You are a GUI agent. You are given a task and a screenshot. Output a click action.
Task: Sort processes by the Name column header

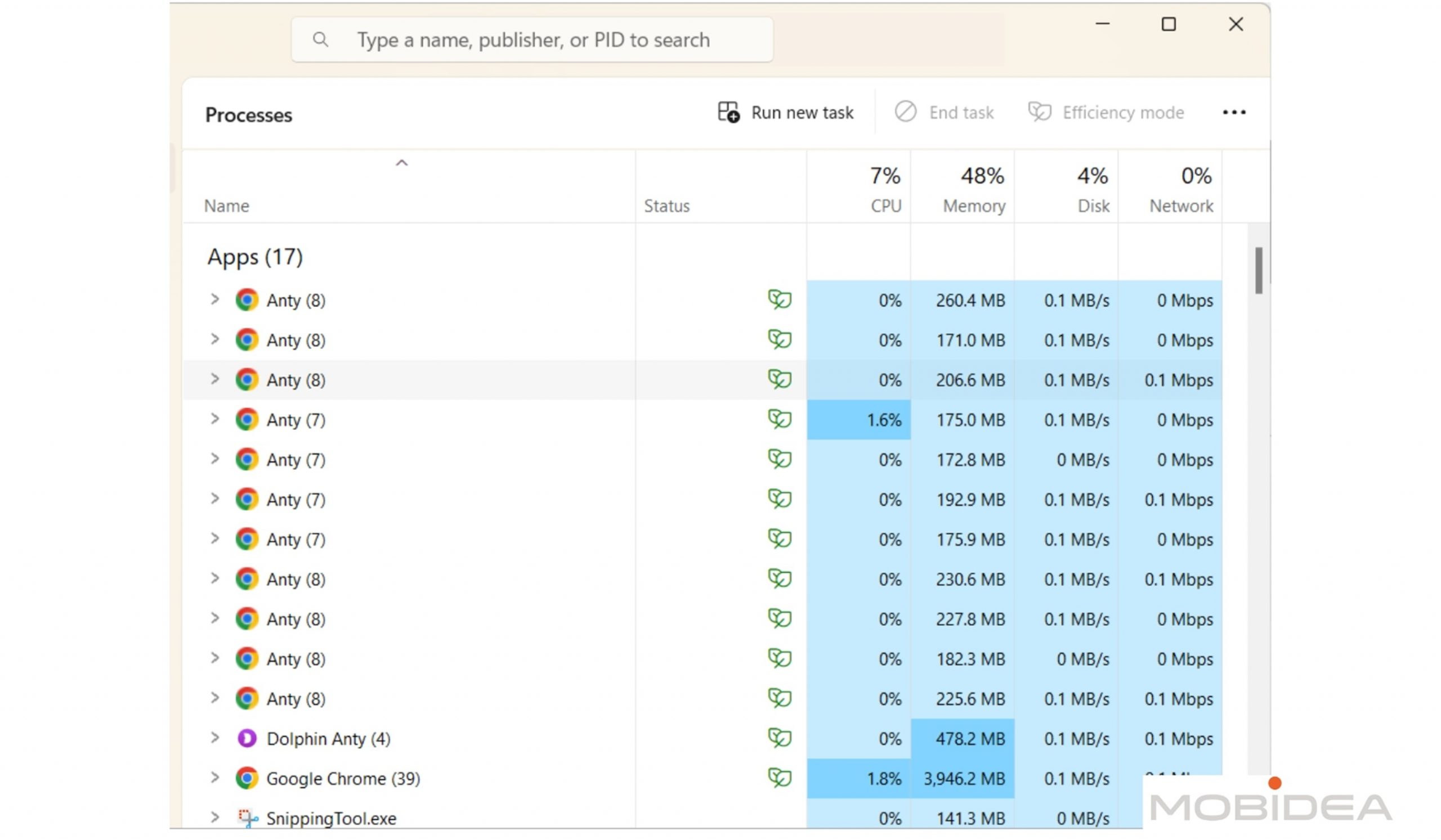click(x=409, y=187)
